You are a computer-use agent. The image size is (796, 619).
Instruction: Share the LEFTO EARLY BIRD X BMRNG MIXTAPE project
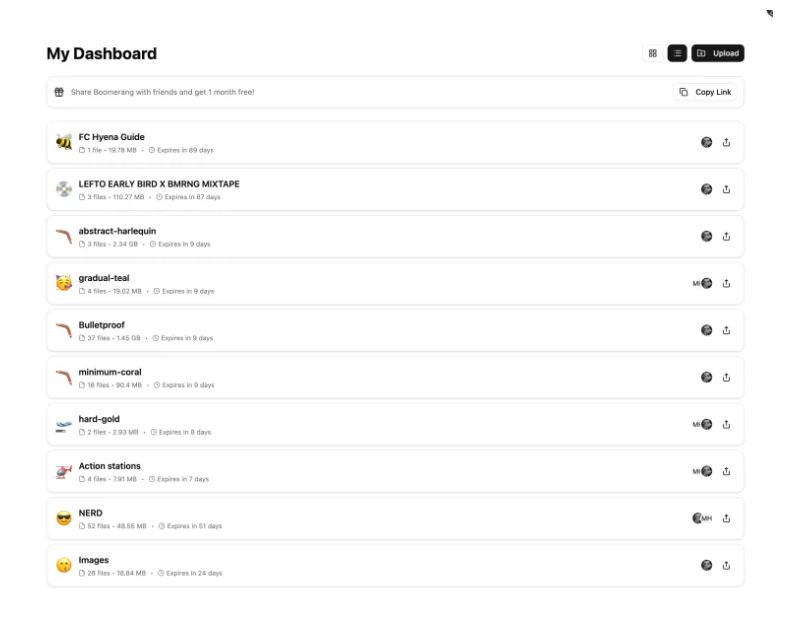[726, 189]
